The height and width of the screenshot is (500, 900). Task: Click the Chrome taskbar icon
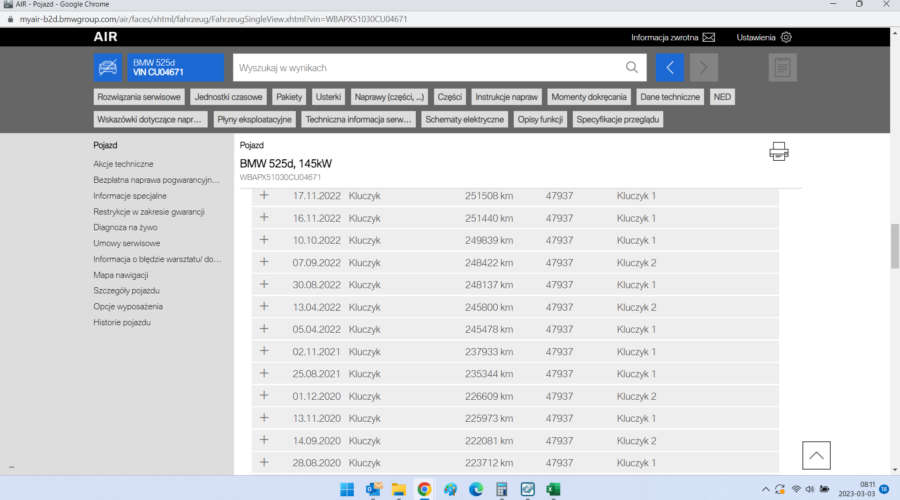(x=424, y=489)
